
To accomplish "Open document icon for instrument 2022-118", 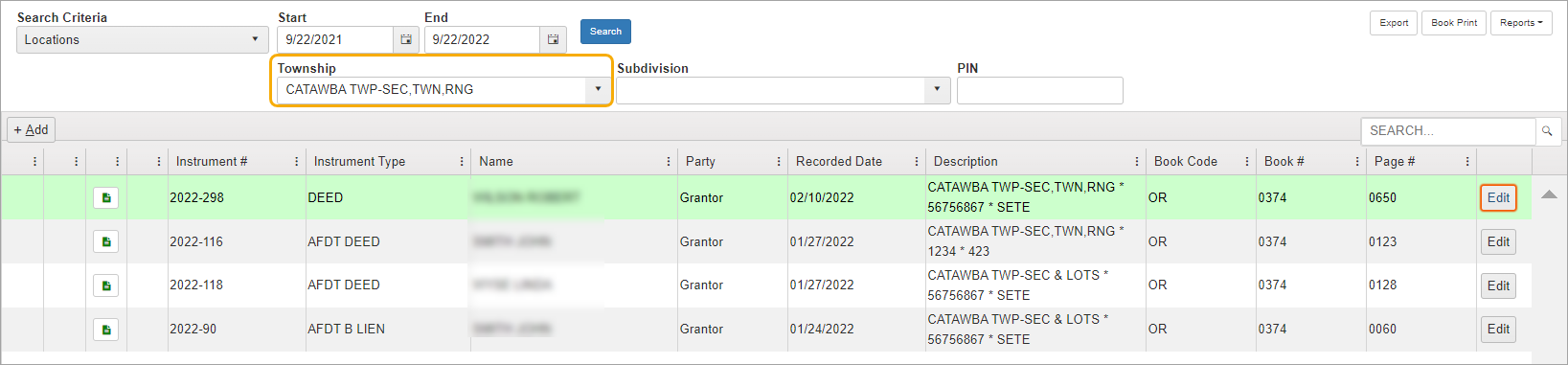I will pos(106,285).
